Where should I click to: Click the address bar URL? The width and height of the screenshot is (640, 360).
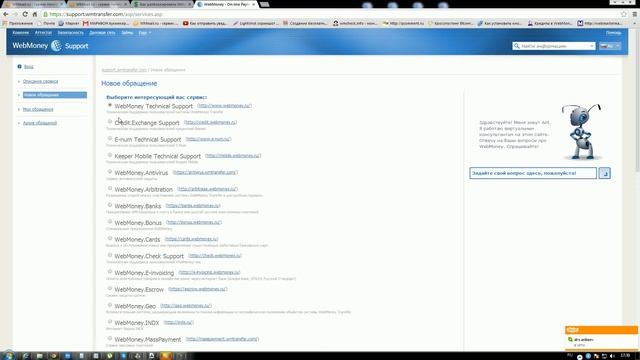[x=106, y=14]
